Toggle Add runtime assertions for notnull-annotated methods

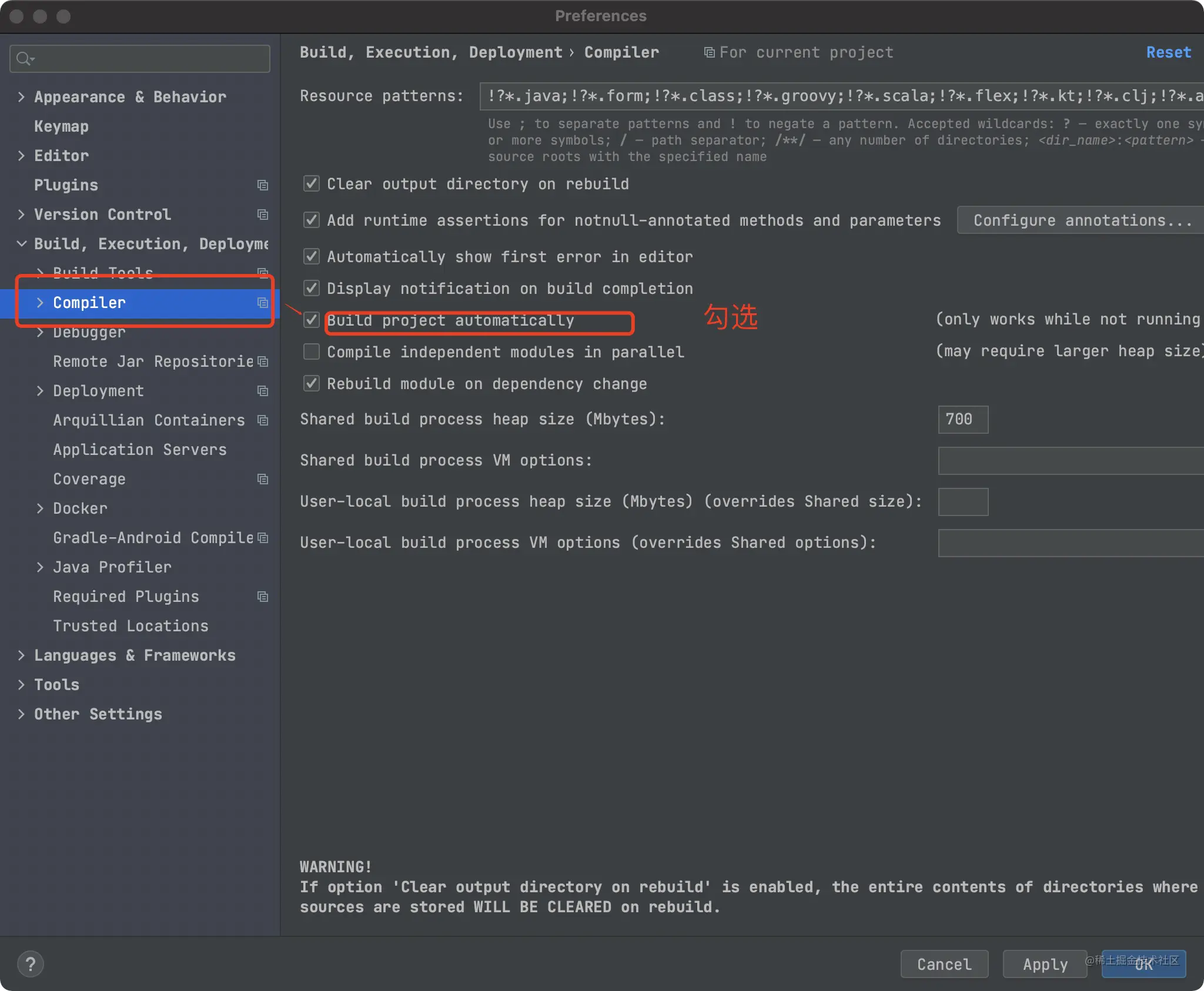(x=312, y=220)
